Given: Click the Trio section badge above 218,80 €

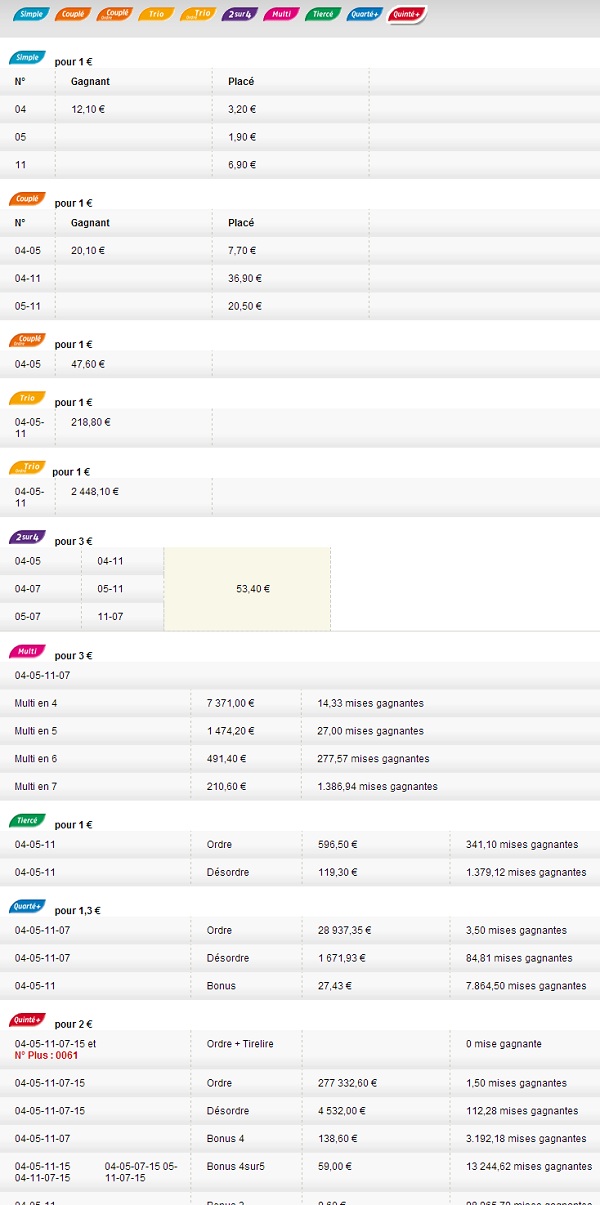Looking at the screenshot, I should [26, 399].
